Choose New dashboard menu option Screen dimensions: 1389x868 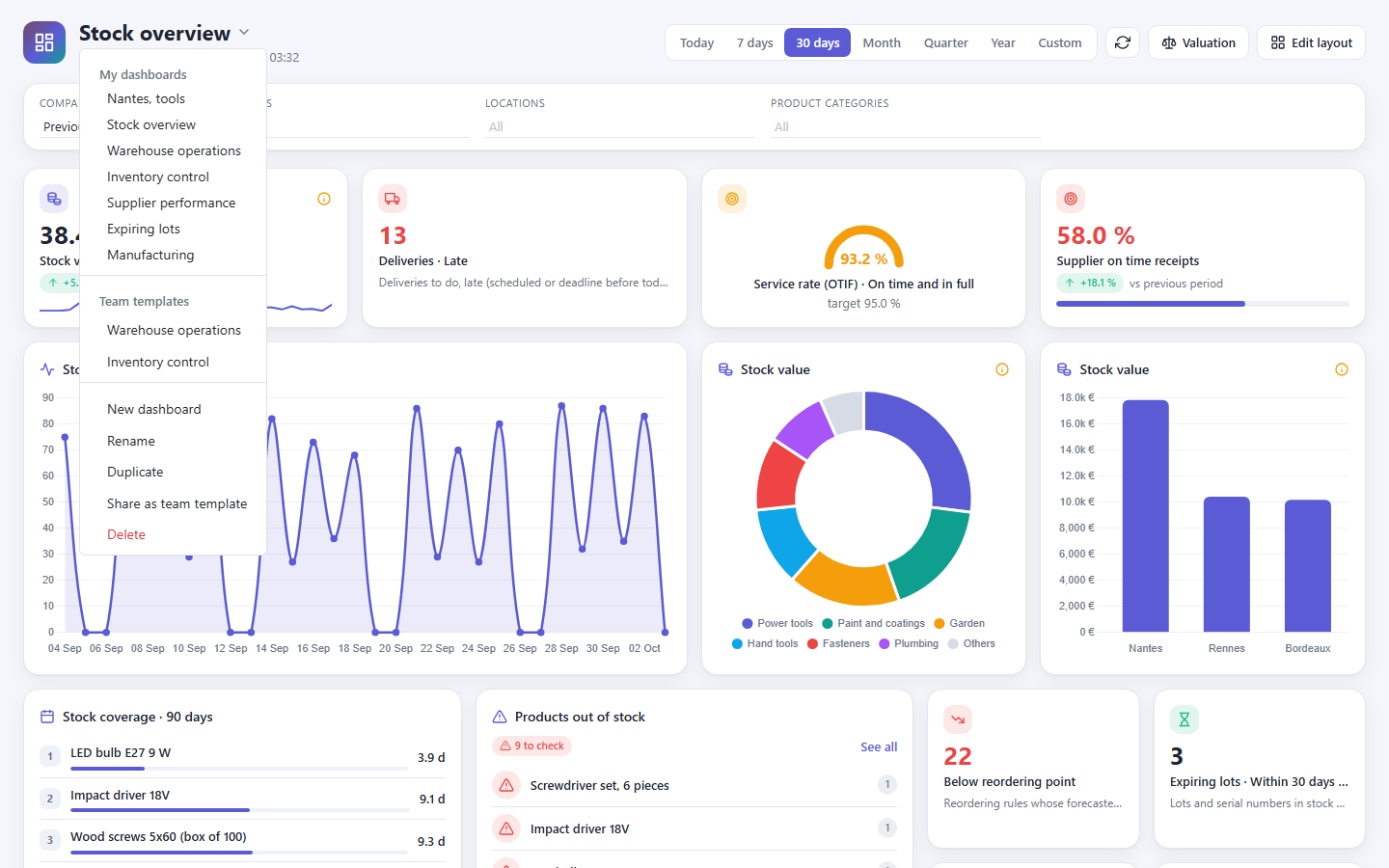(173, 409)
